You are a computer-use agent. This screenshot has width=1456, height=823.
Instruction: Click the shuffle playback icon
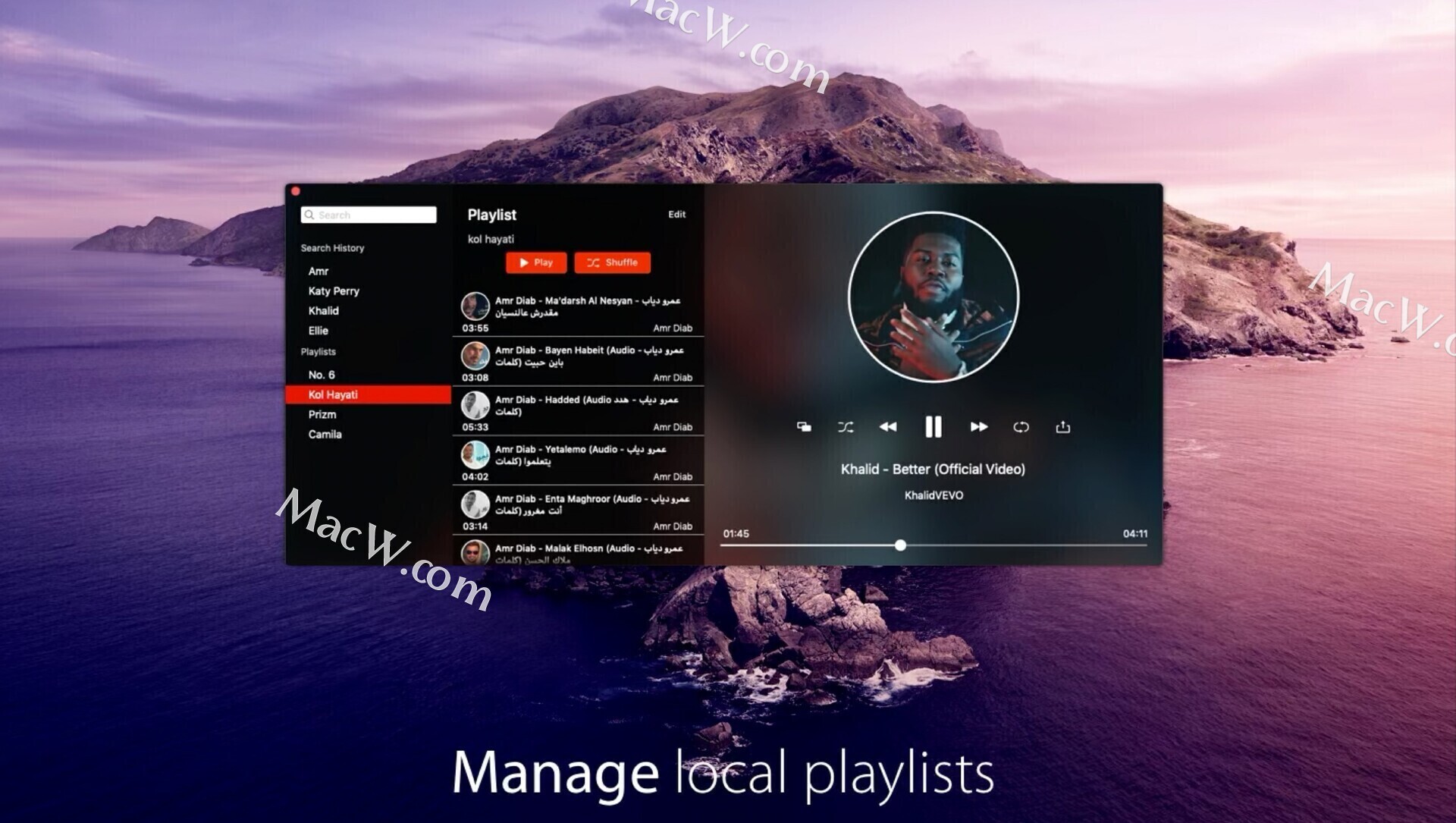845,427
